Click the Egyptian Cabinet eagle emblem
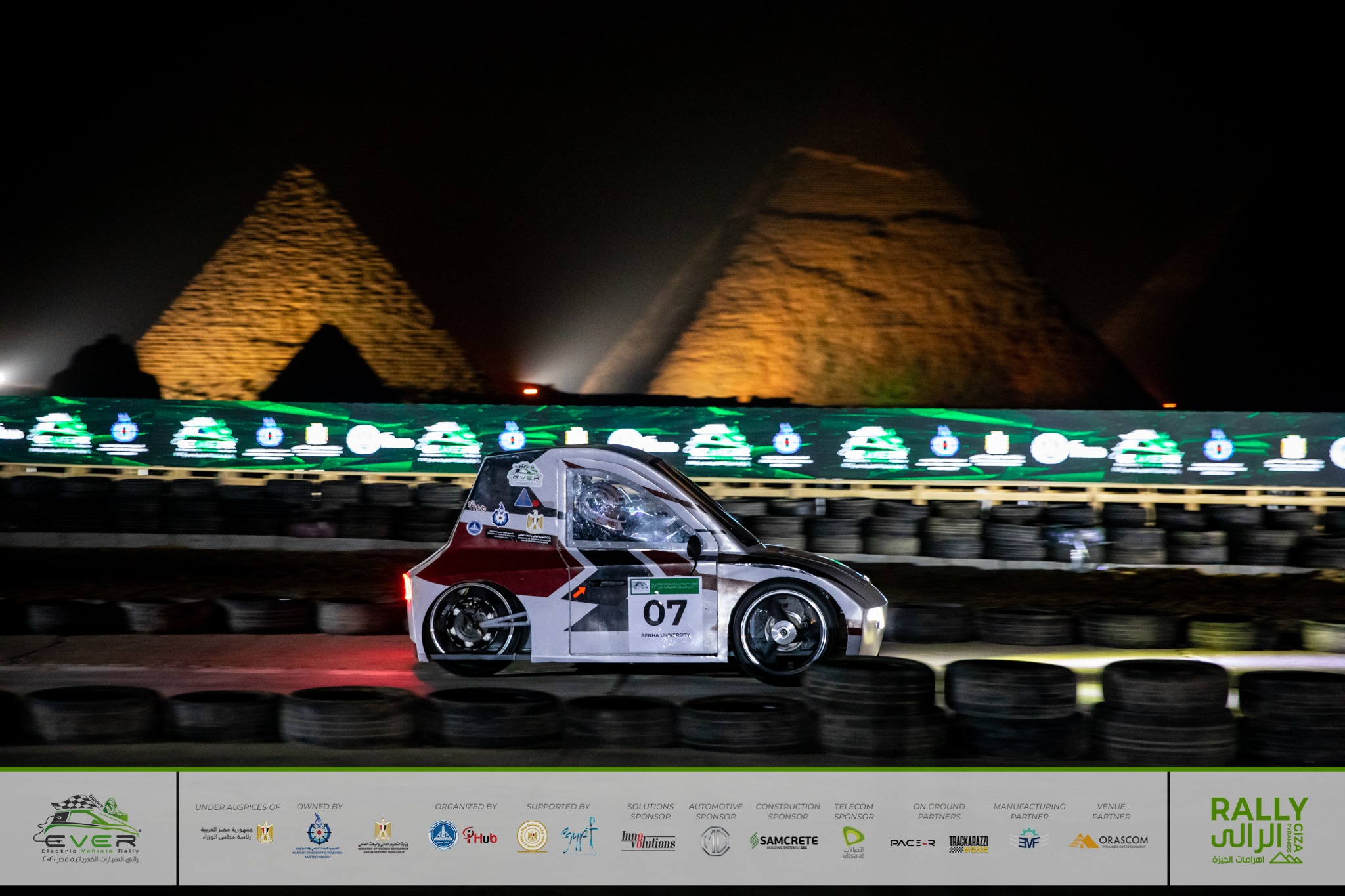 (265, 832)
